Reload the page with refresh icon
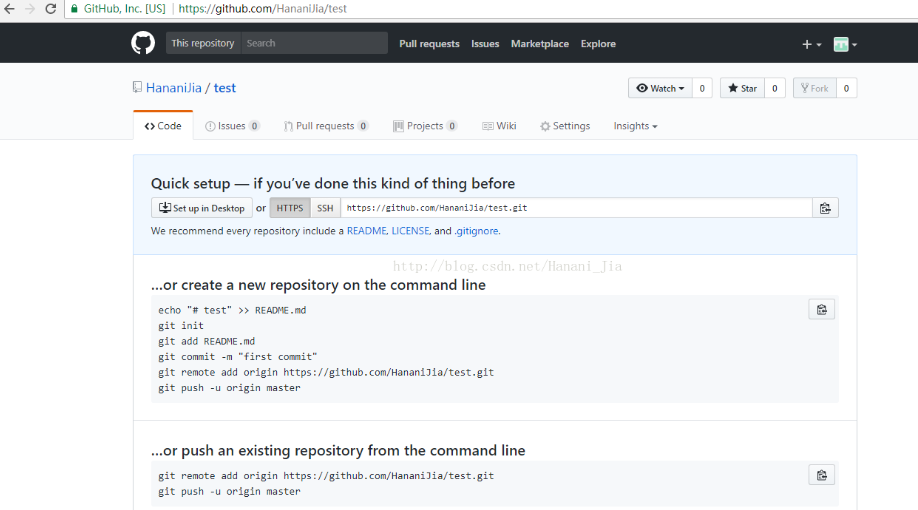Viewport: 918px width, 510px height. coord(50,9)
